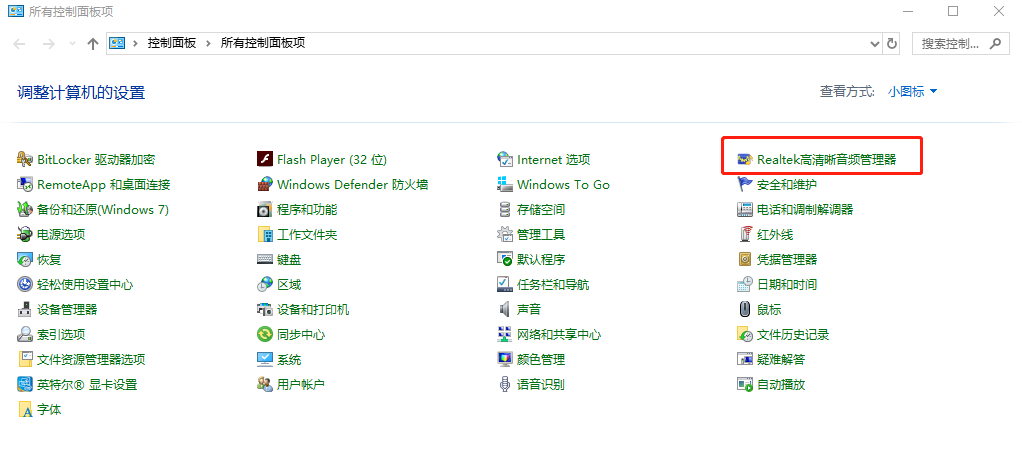Open the 红外线 icon
1022x458 pixels.
pos(744,235)
